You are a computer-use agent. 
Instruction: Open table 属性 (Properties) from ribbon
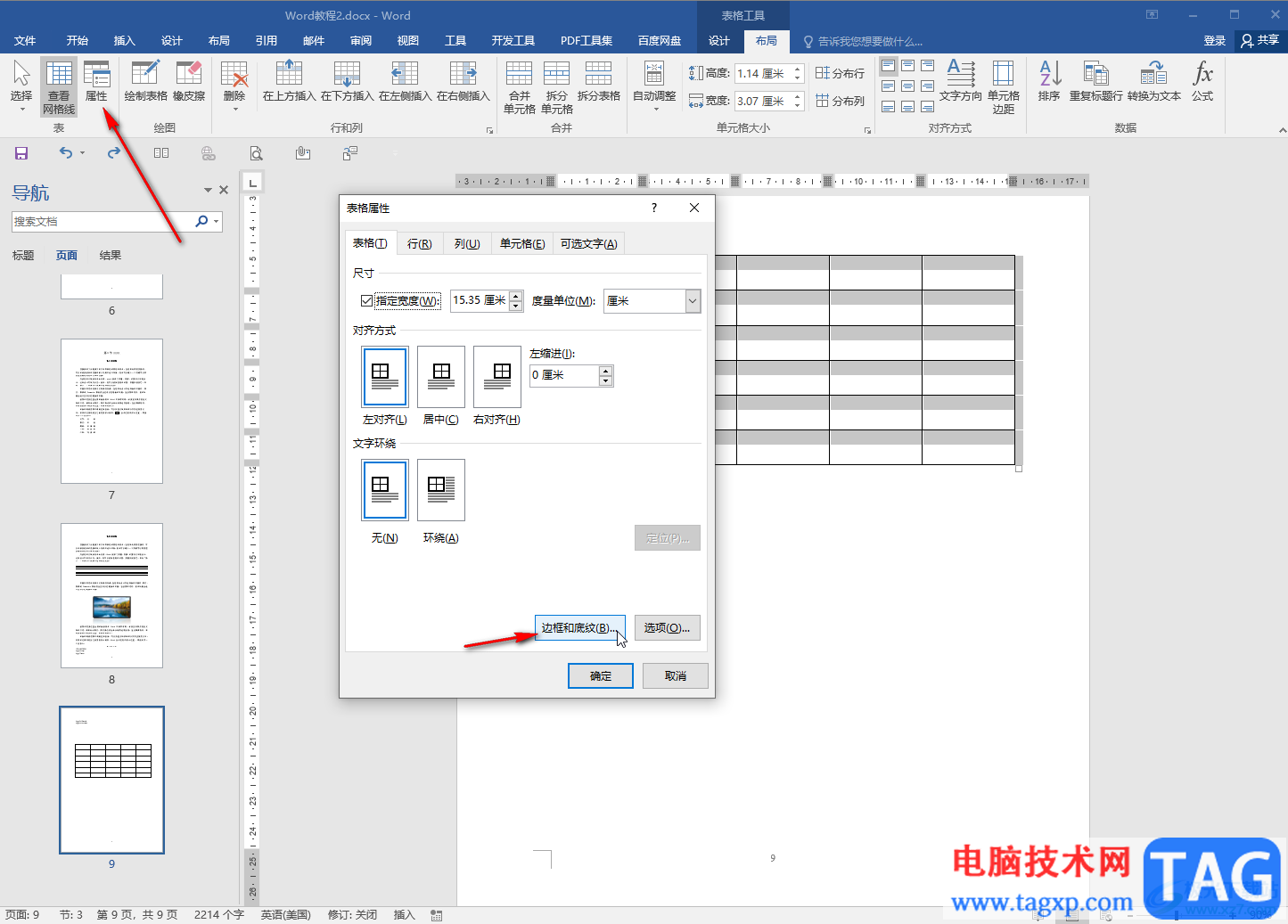(x=96, y=81)
